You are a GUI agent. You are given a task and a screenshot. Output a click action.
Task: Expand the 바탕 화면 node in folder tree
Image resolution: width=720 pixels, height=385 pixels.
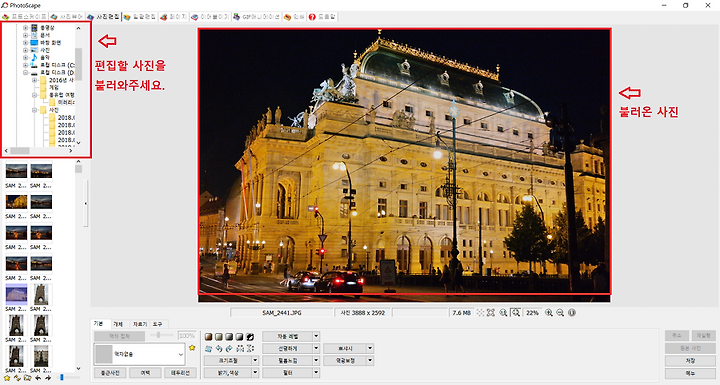click(x=26, y=43)
